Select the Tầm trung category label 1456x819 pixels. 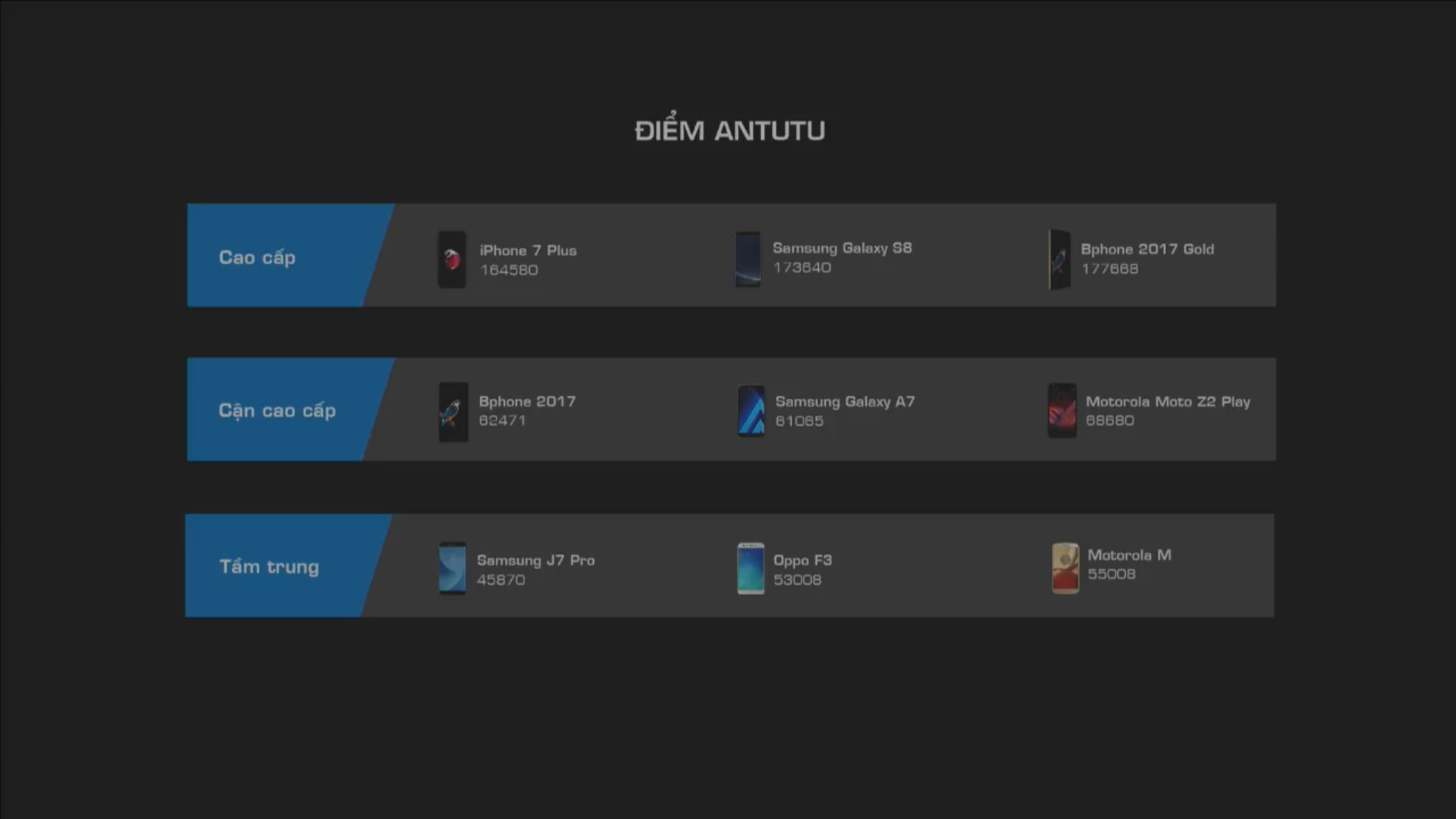[x=269, y=566]
